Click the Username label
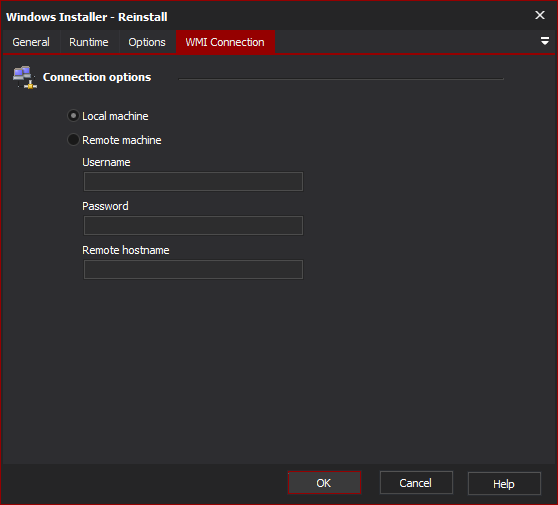The height and width of the screenshot is (505, 558). [x=106, y=162]
